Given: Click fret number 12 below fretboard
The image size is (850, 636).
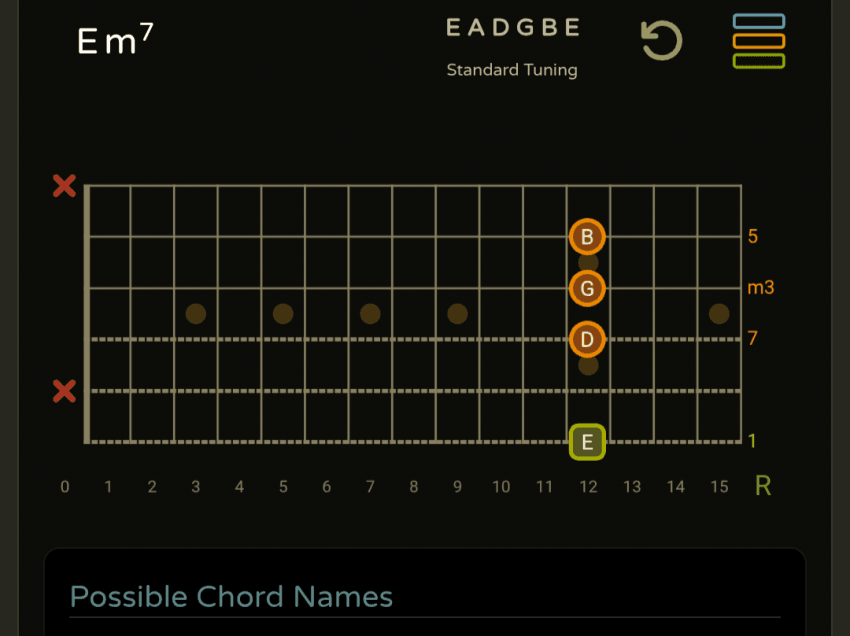Looking at the screenshot, I should (588, 487).
